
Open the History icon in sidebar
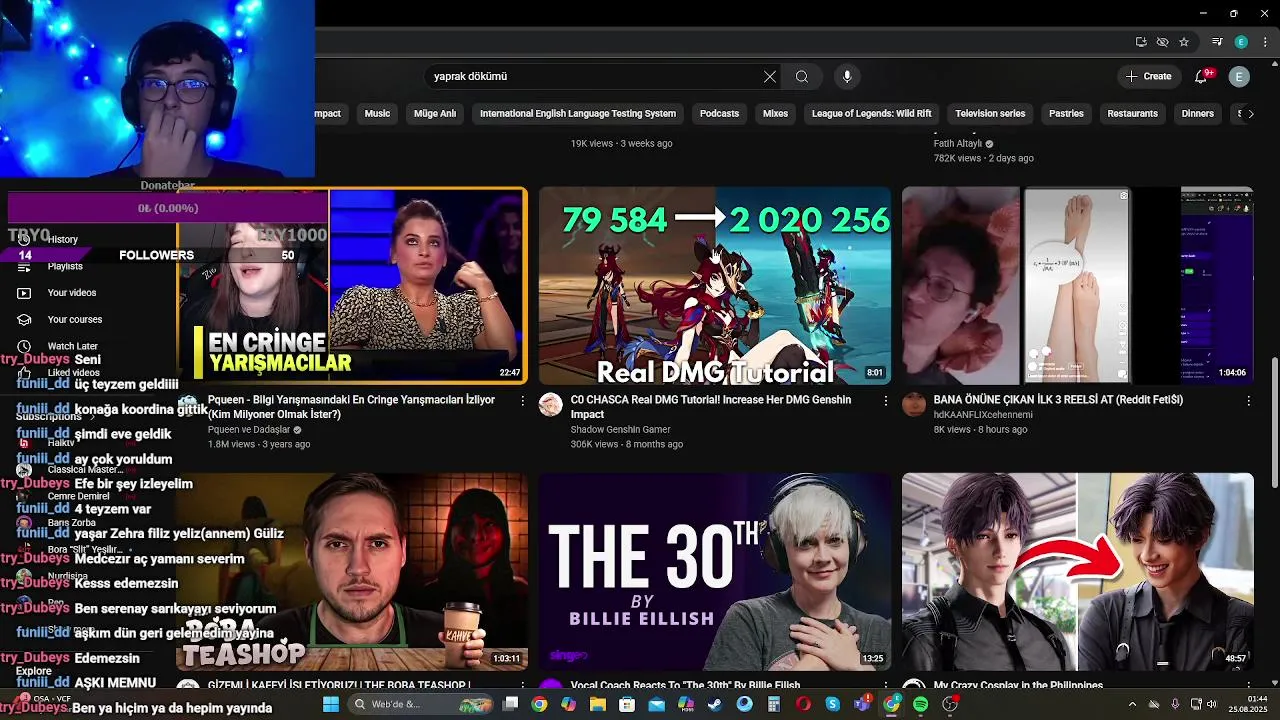24,239
